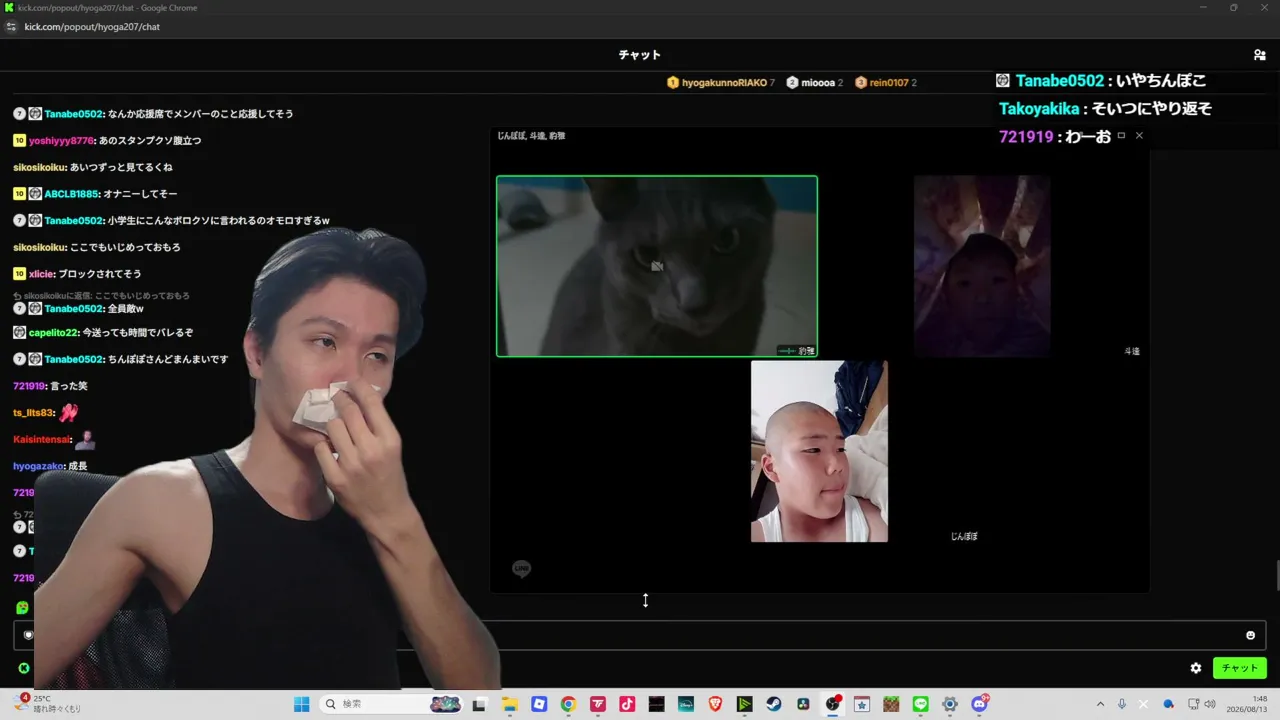Open volume control in system tray
The width and height of the screenshot is (1280, 720).
click(x=1210, y=704)
